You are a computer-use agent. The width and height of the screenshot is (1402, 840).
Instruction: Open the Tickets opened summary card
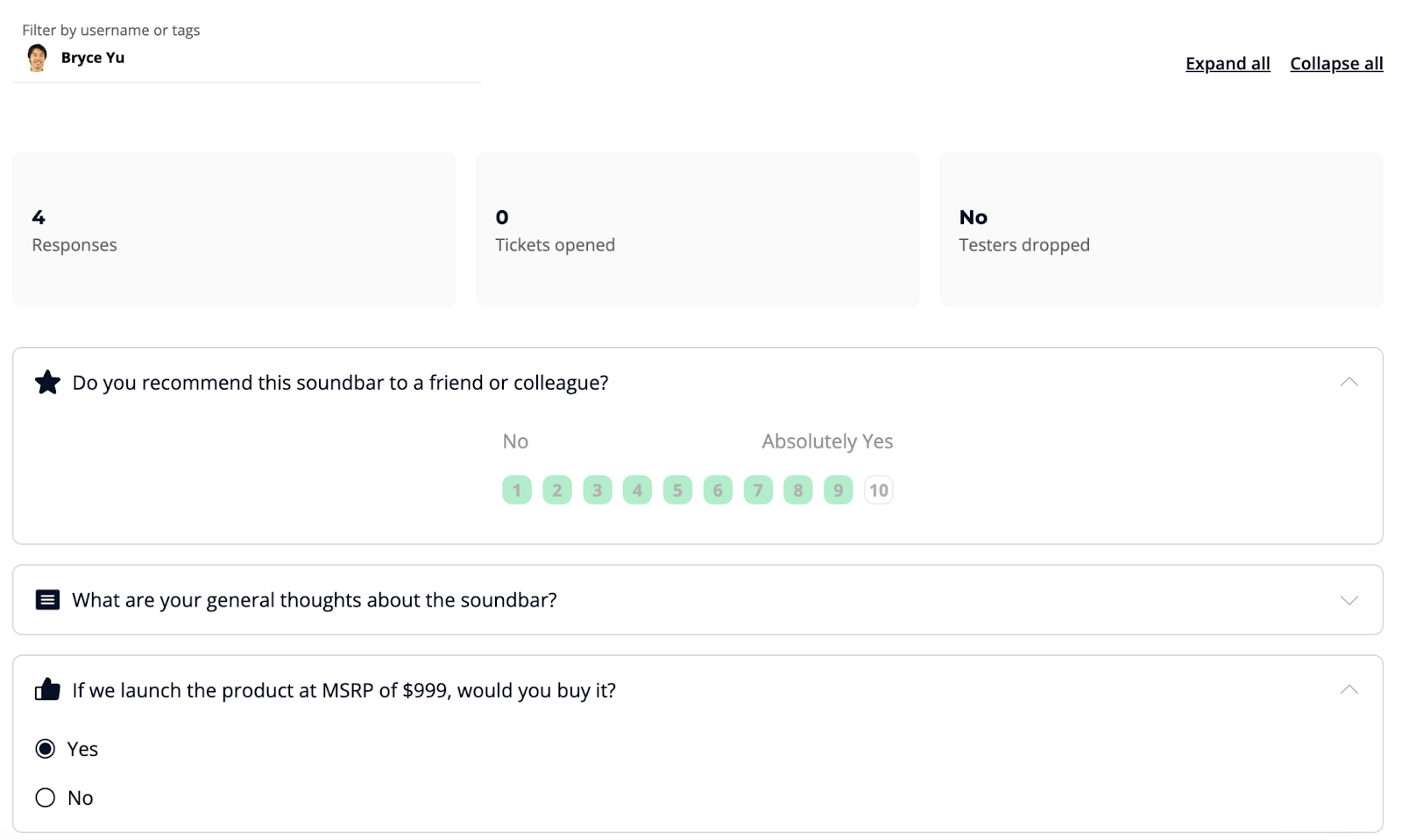point(697,229)
